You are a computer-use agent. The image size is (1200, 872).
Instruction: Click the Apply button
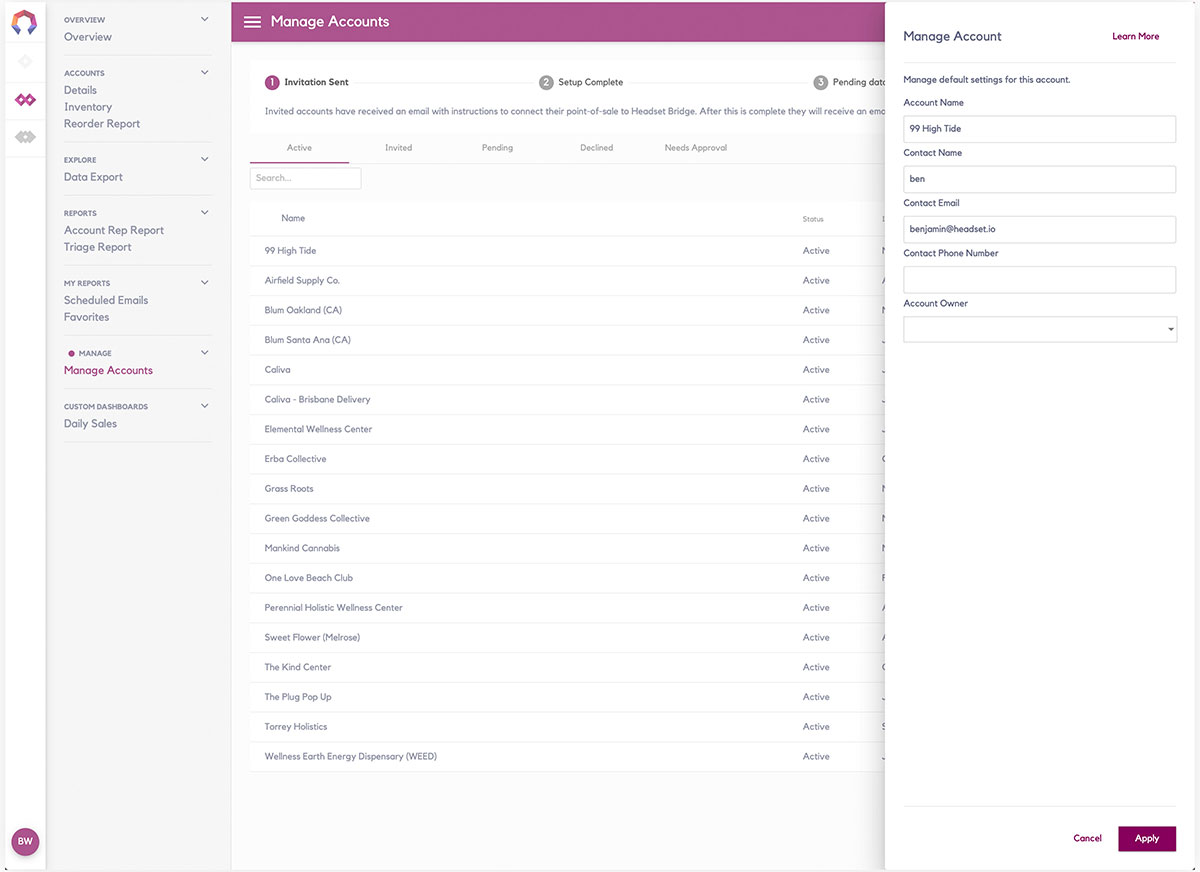pos(1147,838)
